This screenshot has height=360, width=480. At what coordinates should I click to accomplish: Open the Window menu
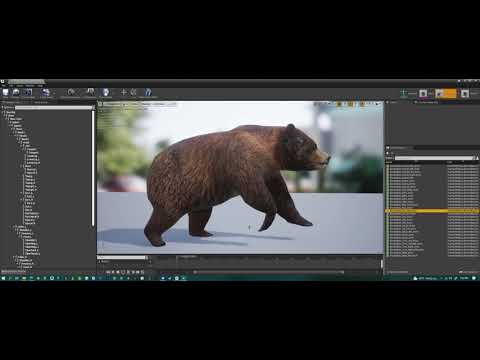pyautogui.click(x=30, y=86)
